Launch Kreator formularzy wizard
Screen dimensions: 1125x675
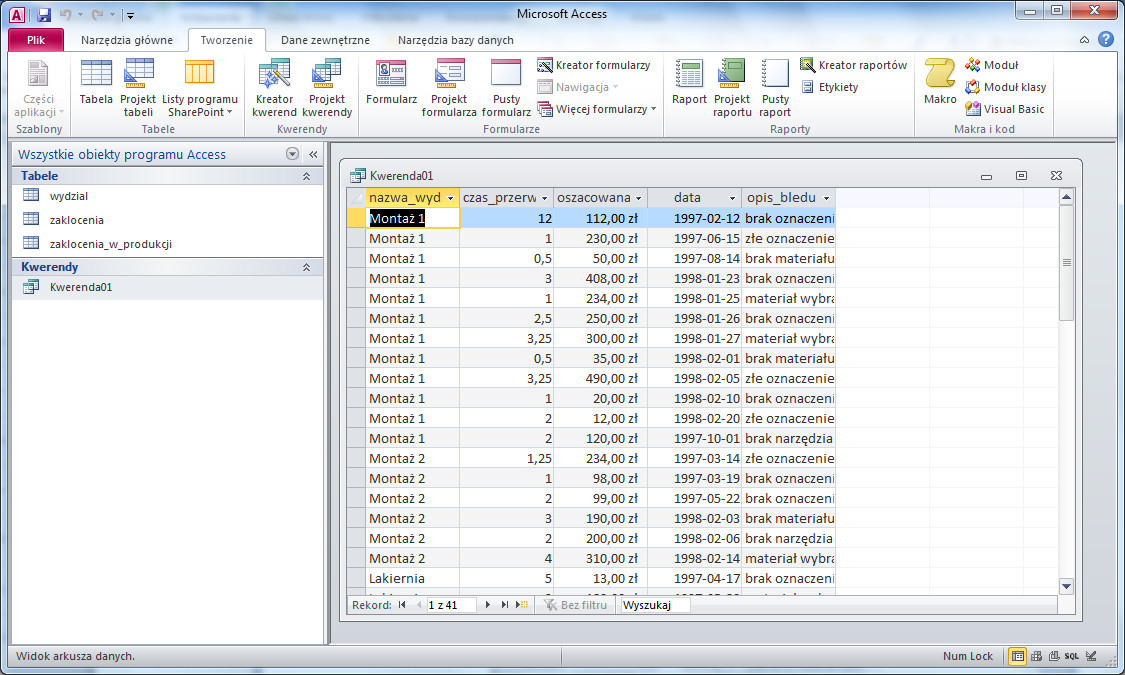(594, 65)
